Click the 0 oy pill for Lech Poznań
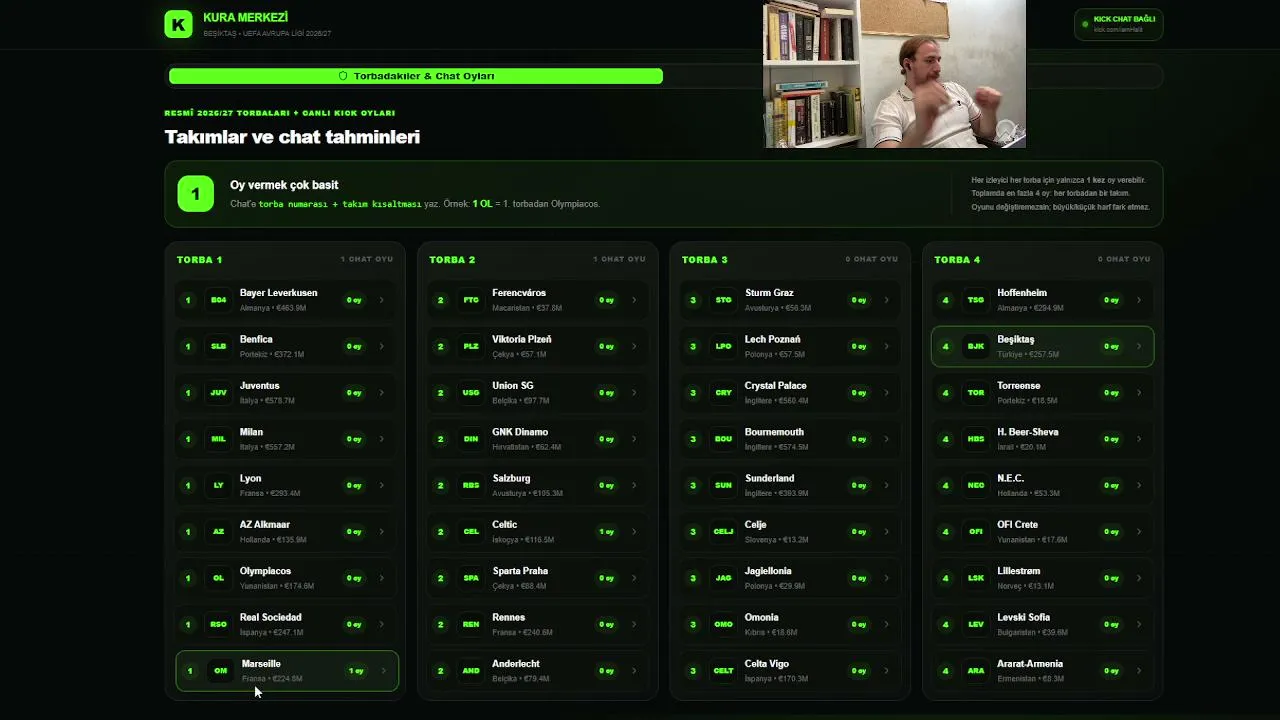The image size is (1280, 720). tap(859, 346)
